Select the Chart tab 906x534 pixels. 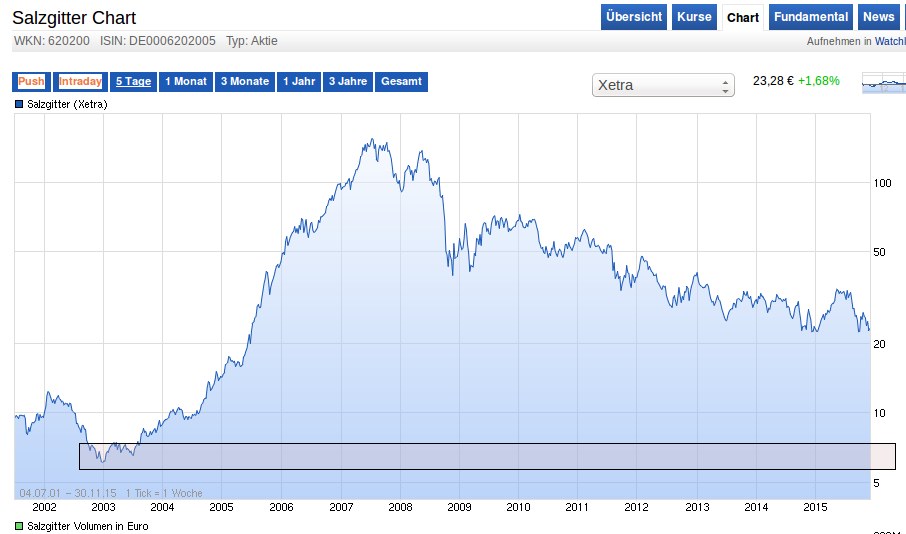tap(742, 17)
